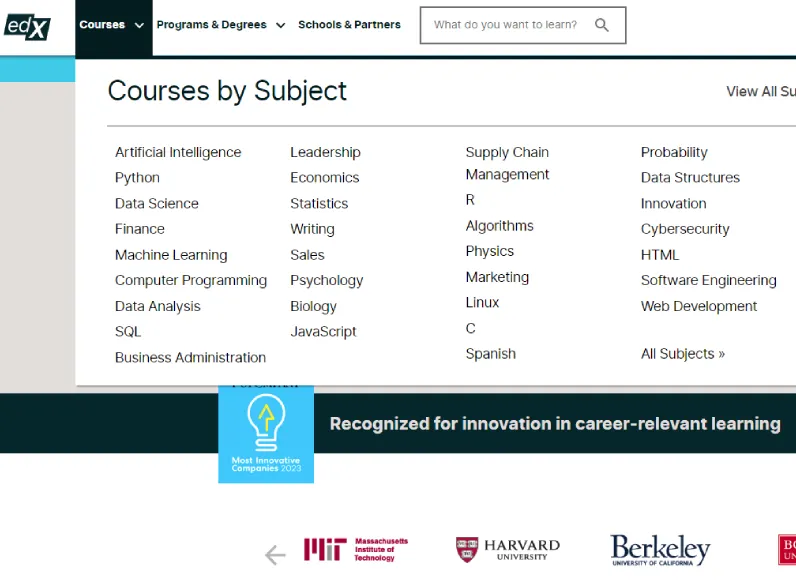Open Schools & Partners menu item
This screenshot has height=580, width=796.
pyautogui.click(x=349, y=24)
